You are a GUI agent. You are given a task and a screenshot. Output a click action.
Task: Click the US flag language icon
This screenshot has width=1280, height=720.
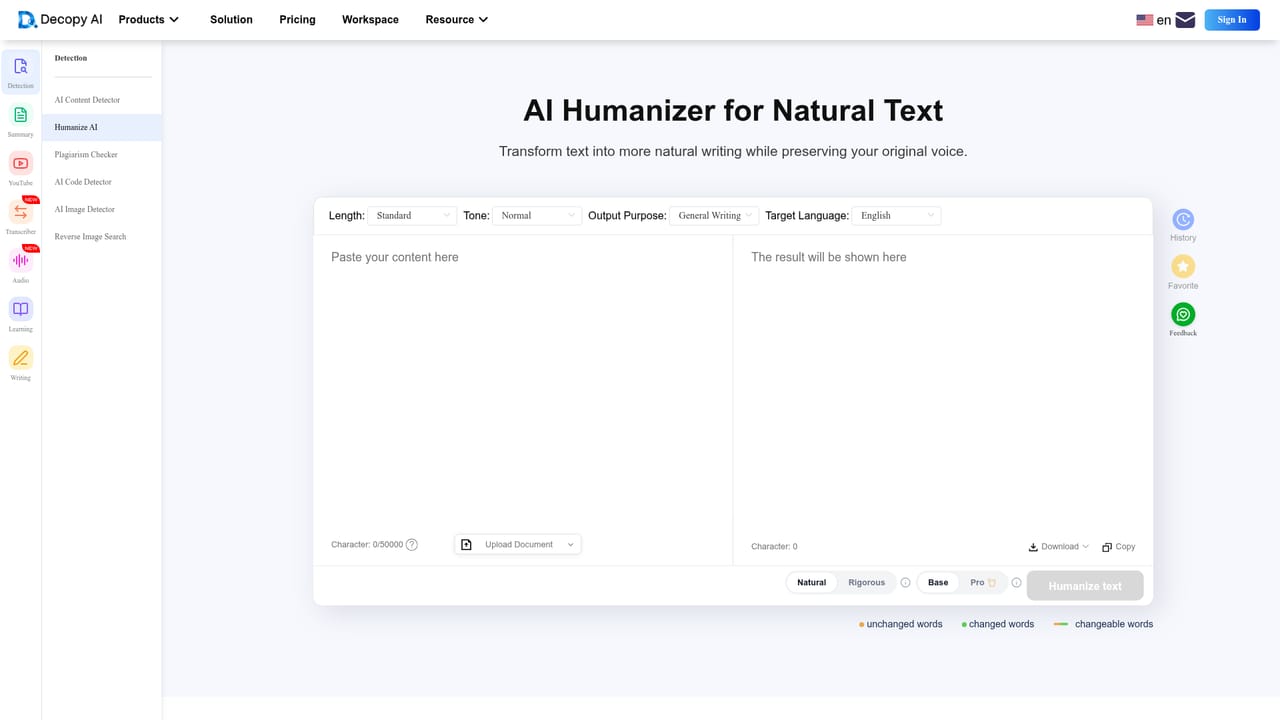(x=1145, y=20)
